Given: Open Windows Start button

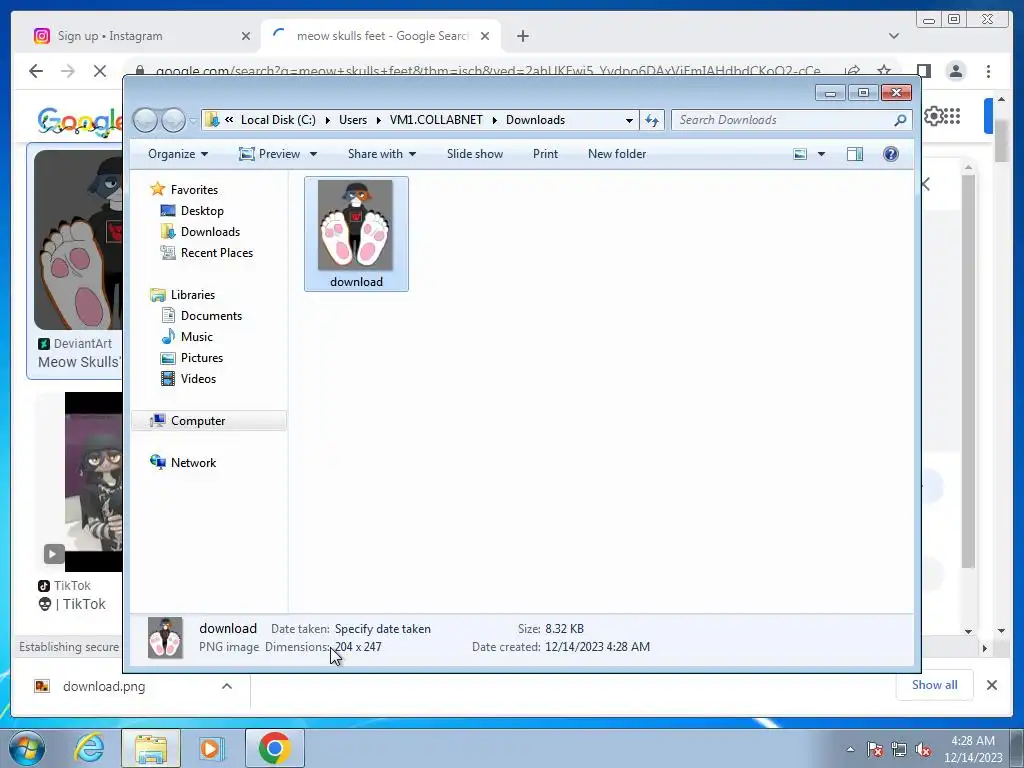Looking at the screenshot, I should [x=27, y=748].
